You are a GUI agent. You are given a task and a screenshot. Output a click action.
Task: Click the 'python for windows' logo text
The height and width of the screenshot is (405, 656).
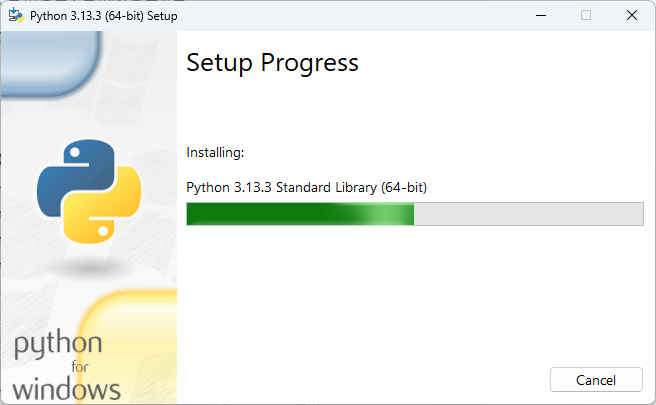(67, 366)
